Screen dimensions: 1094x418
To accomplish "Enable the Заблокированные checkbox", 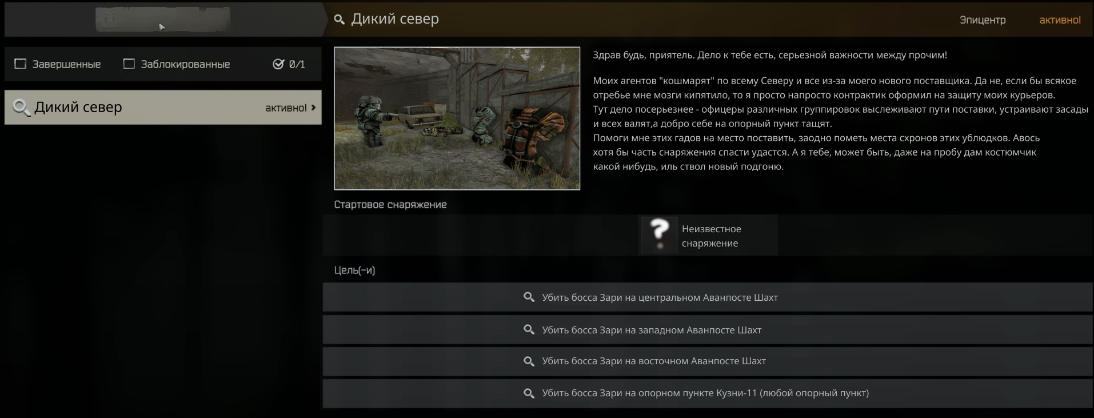I will pyautogui.click(x=129, y=64).
